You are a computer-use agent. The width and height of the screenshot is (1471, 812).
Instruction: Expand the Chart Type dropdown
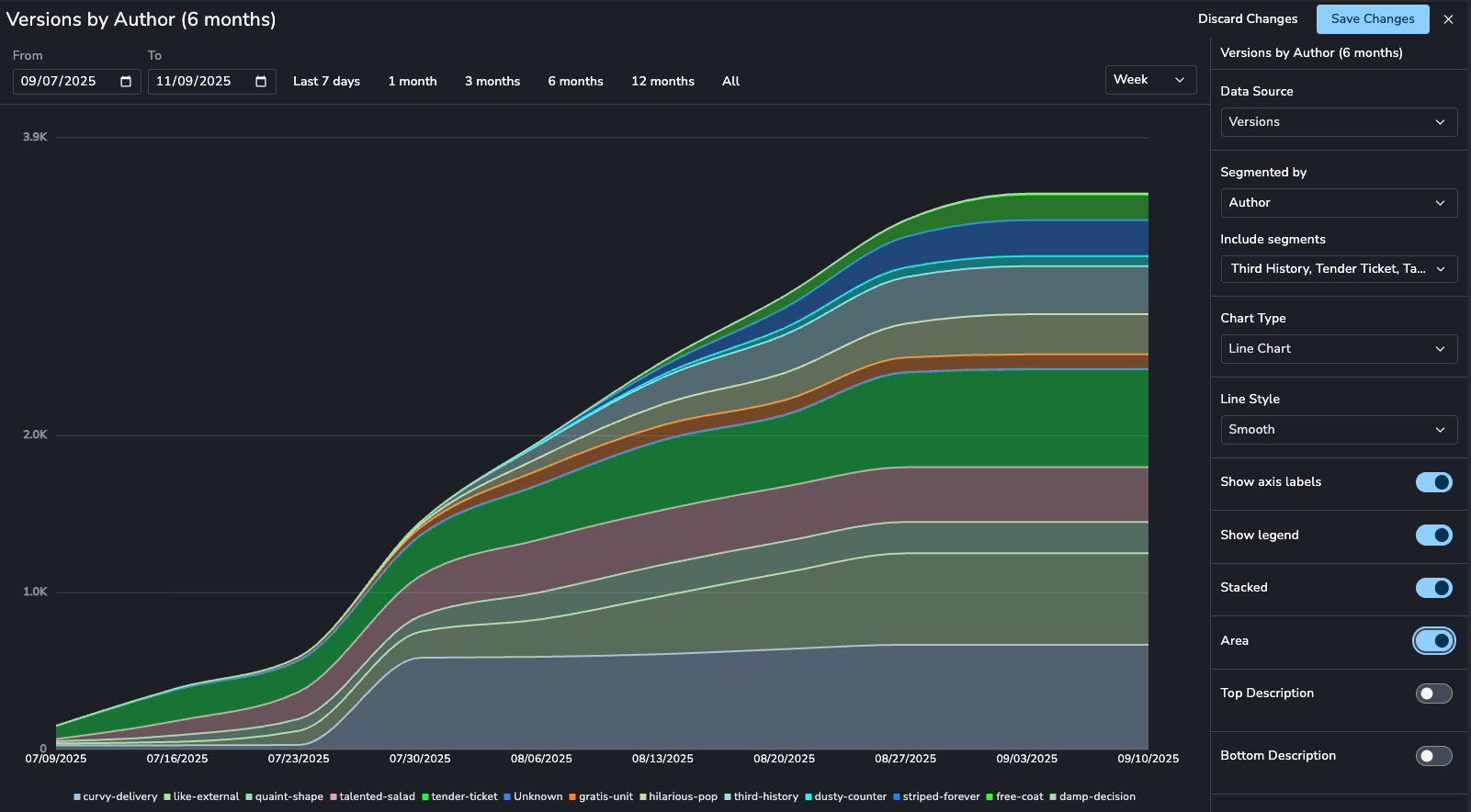coord(1339,349)
